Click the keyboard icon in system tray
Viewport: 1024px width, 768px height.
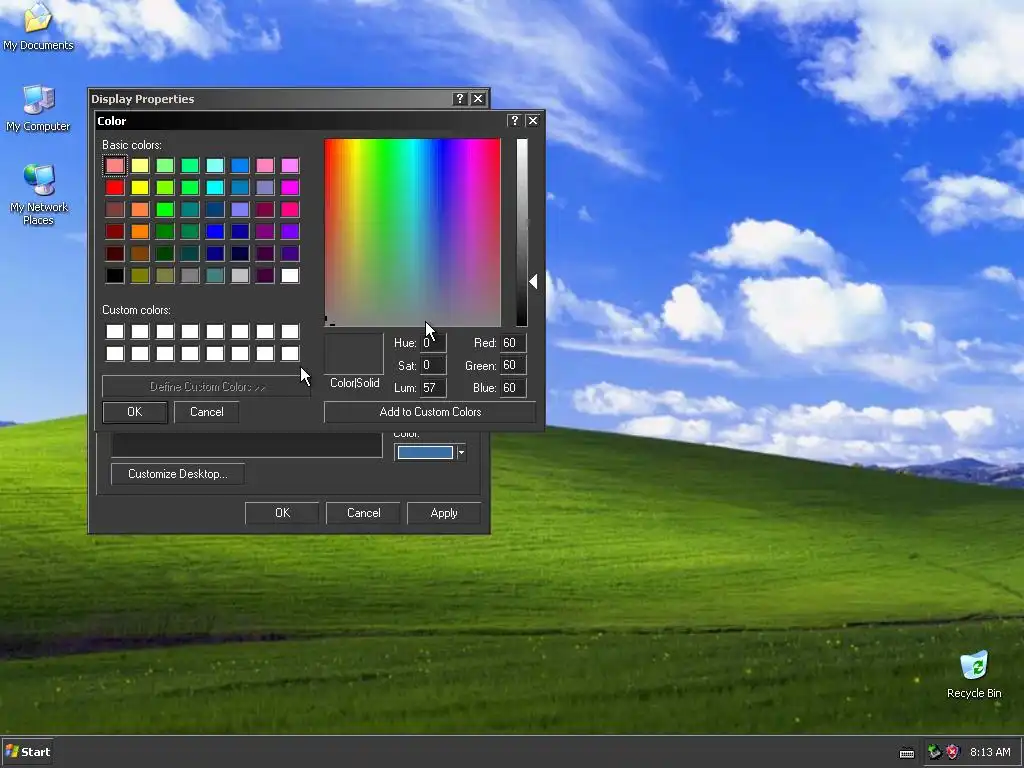[x=906, y=753]
